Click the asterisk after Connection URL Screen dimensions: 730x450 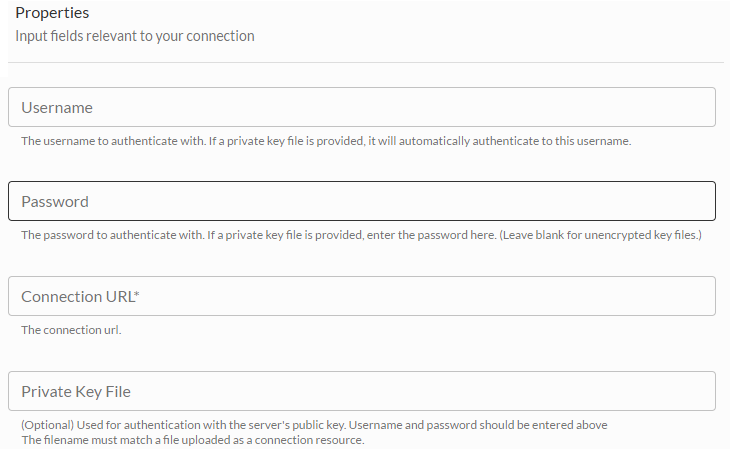136,294
